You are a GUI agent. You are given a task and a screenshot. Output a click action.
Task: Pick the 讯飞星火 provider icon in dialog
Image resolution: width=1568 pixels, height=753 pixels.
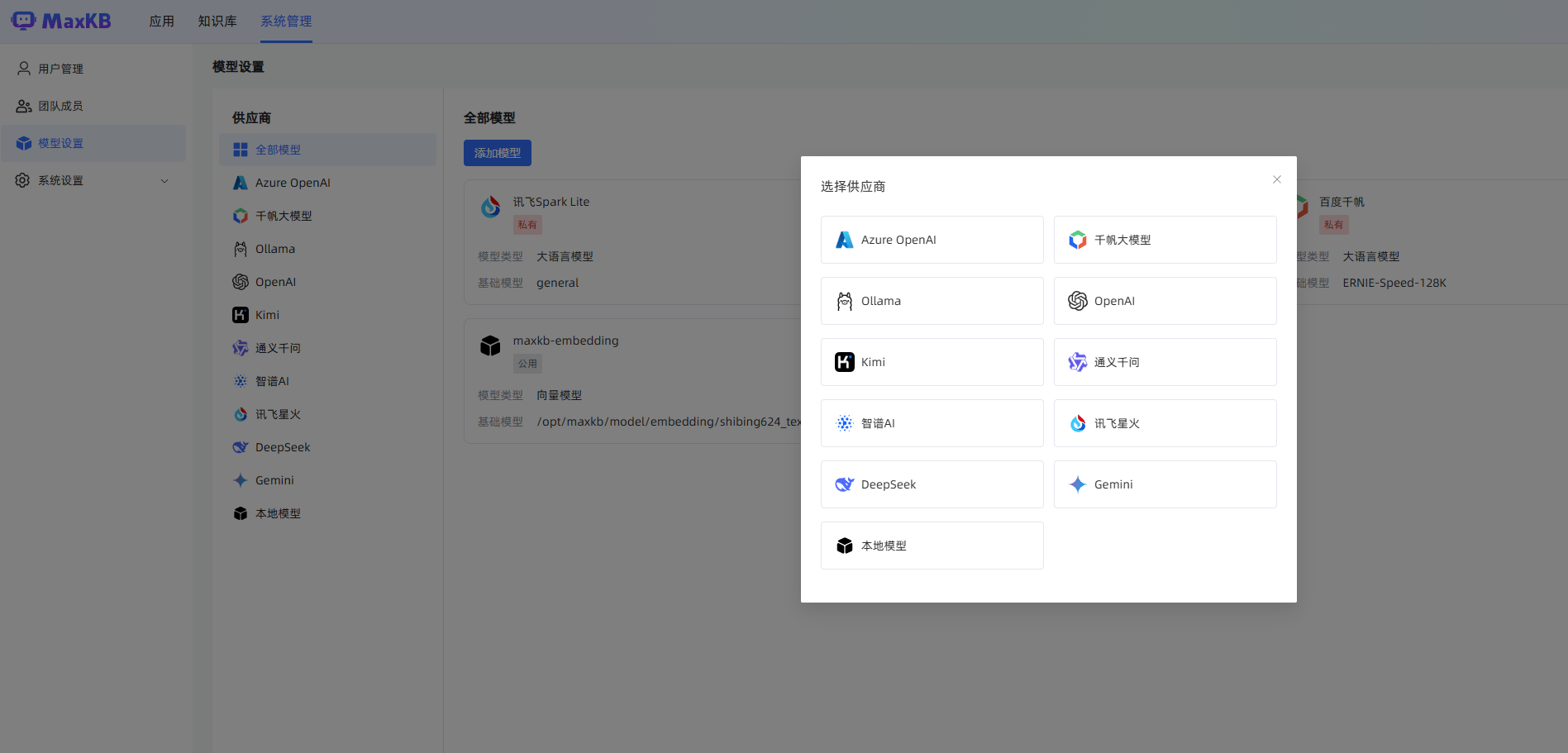(x=1077, y=423)
